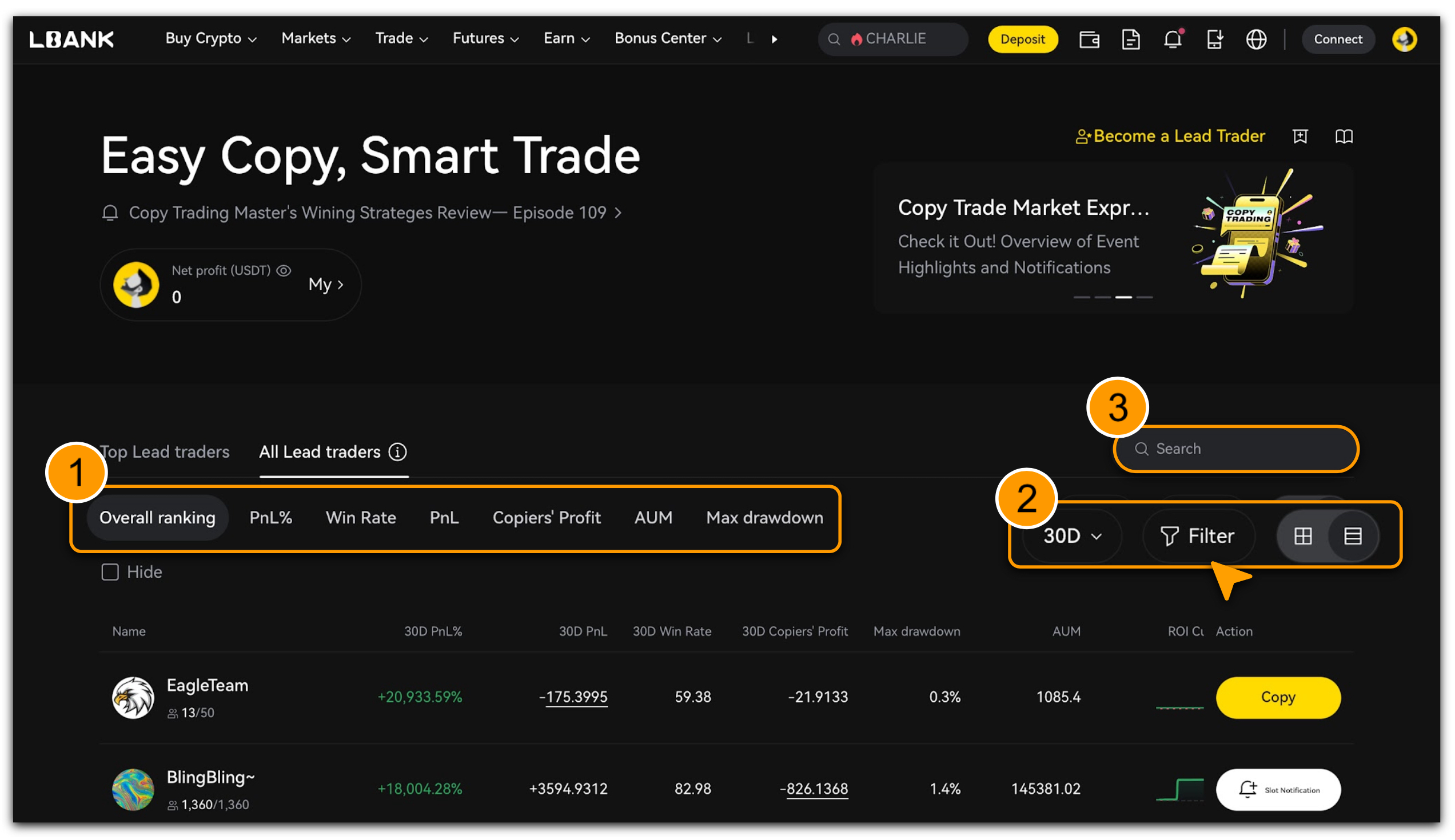The image size is (1455, 840).
Task: Open the notifications bell icon
Action: [1172, 39]
